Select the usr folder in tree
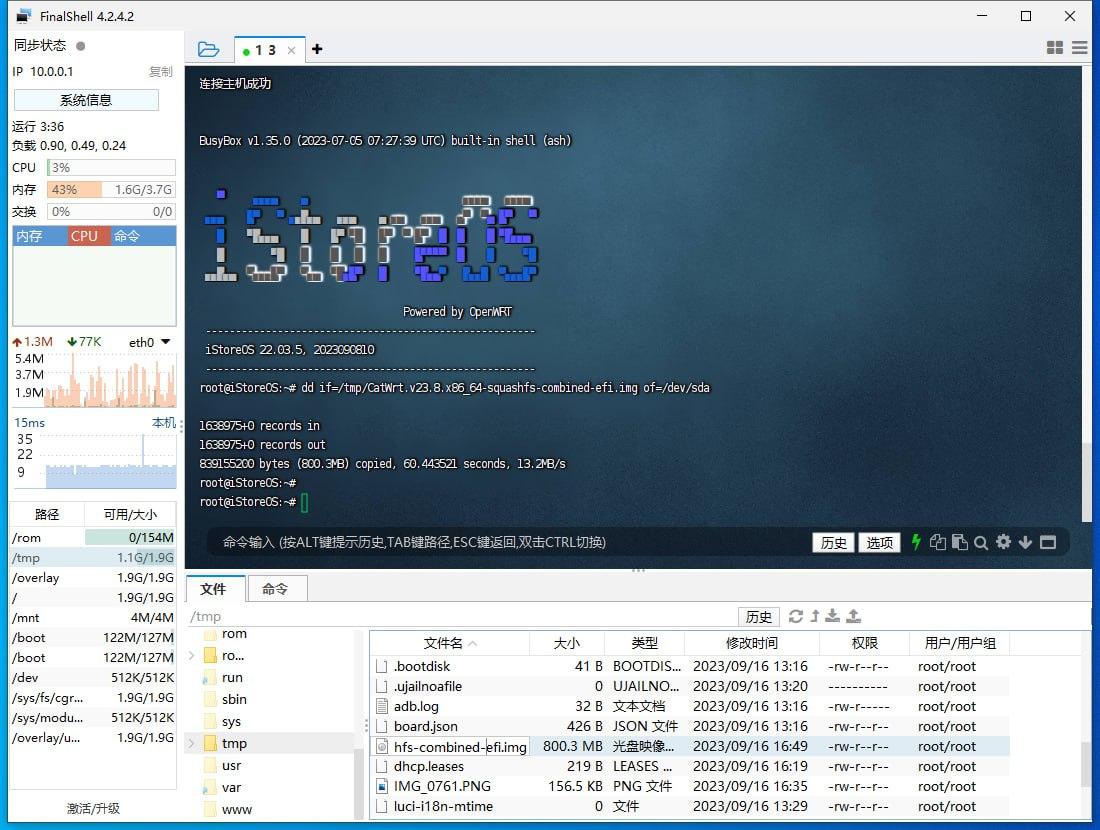 pyautogui.click(x=232, y=765)
